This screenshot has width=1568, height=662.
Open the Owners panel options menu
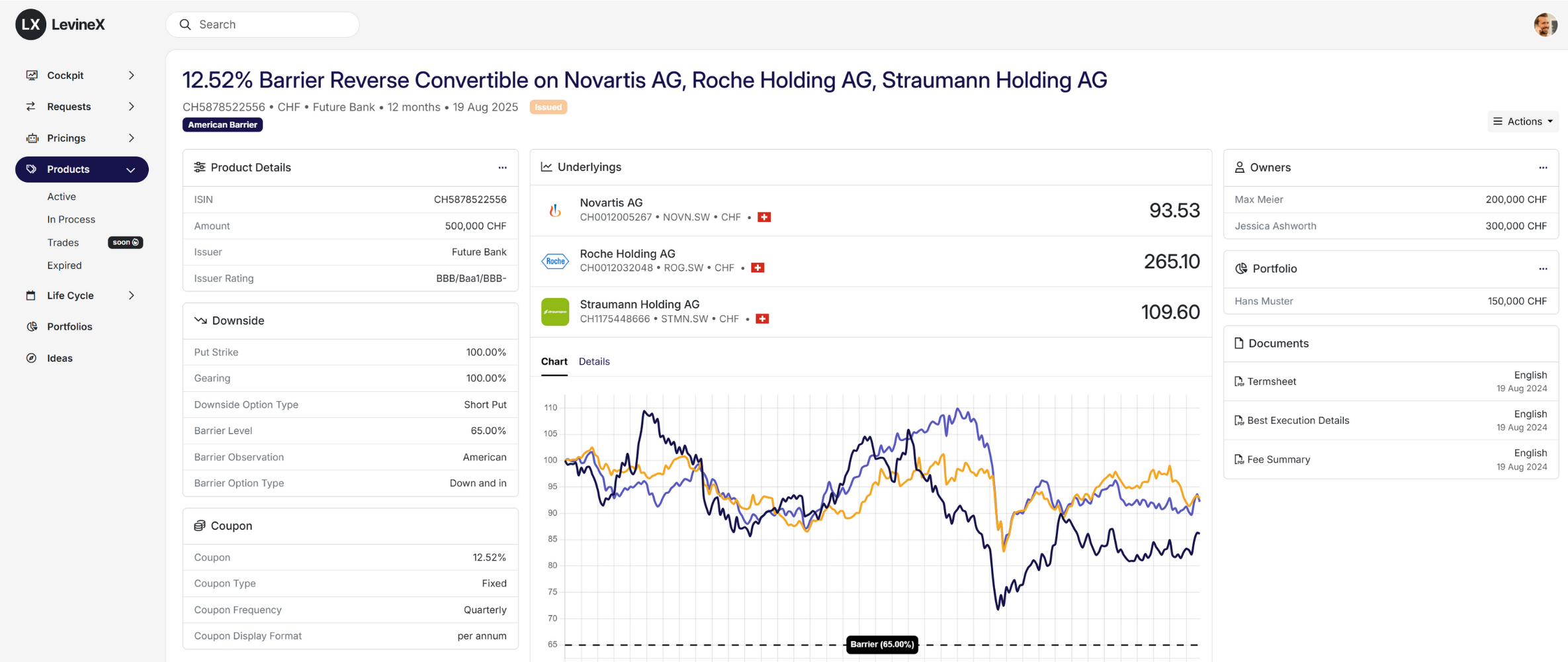[x=1543, y=167]
